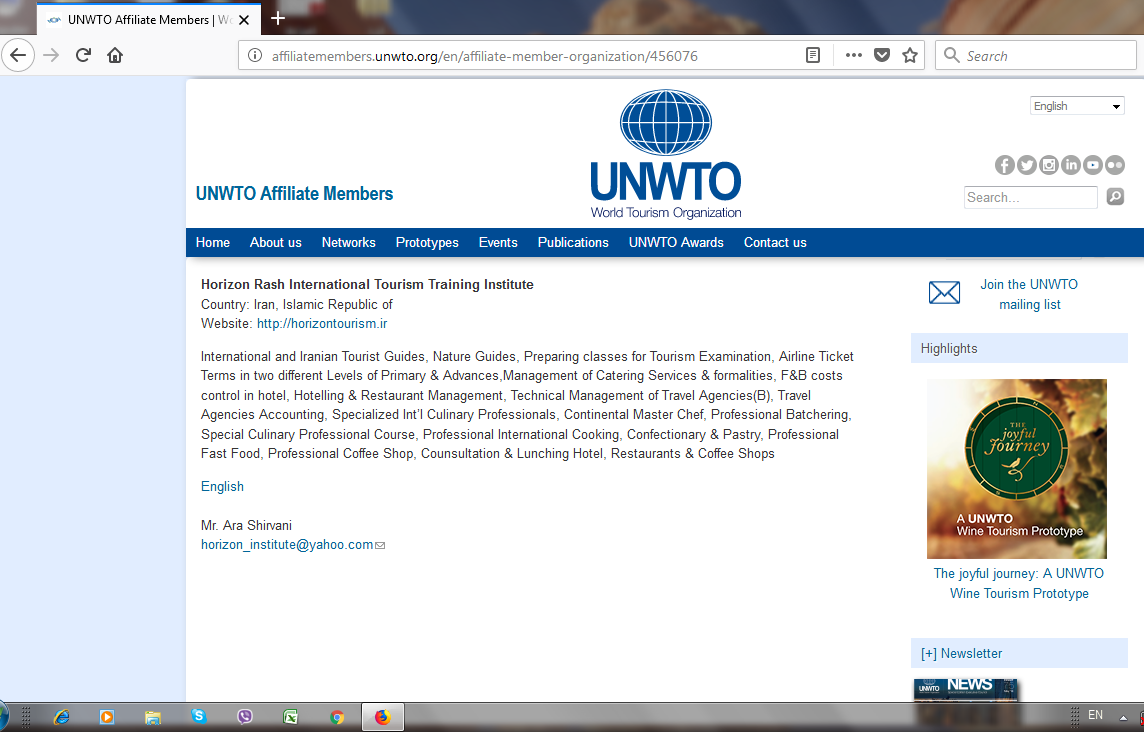Save the page to Pocket
The width and height of the screenshot is (1144, 733).
pos(882,55)
